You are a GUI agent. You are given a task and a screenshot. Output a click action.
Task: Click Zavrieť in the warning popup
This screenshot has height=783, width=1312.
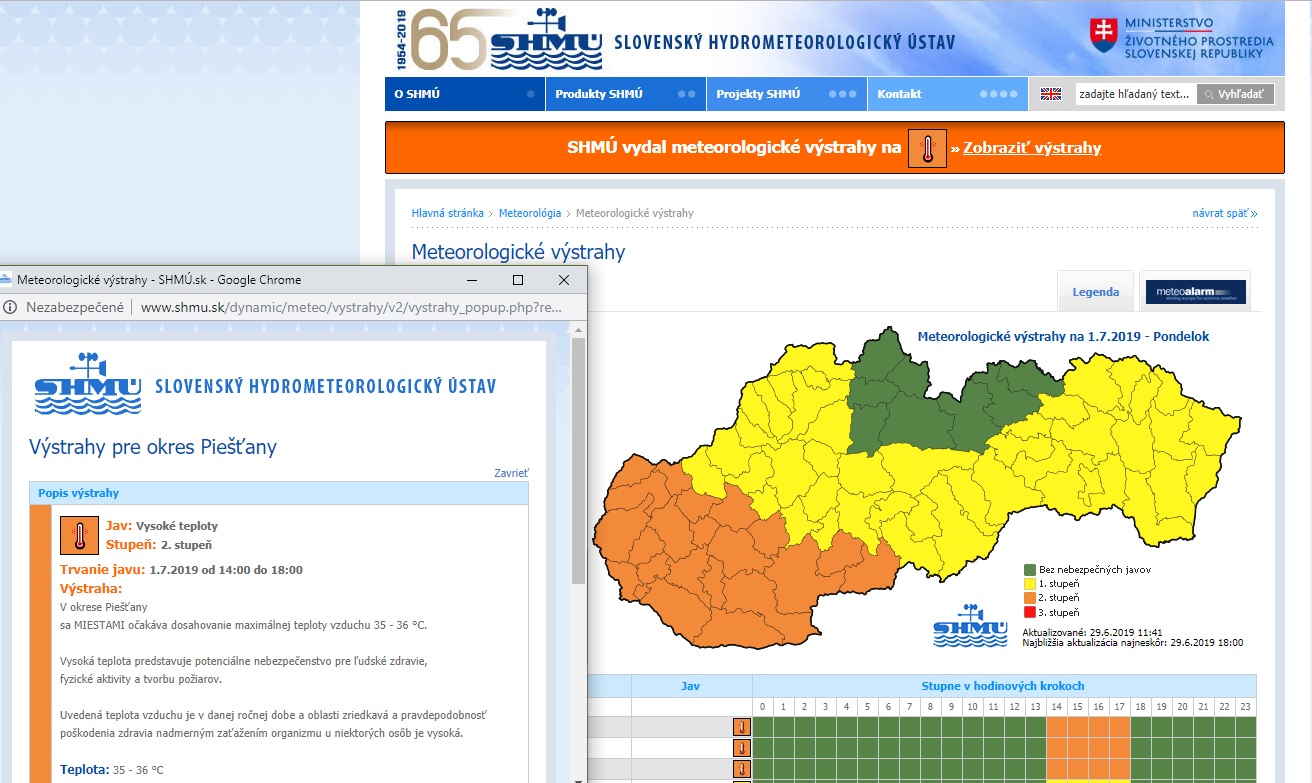(511, 473)
